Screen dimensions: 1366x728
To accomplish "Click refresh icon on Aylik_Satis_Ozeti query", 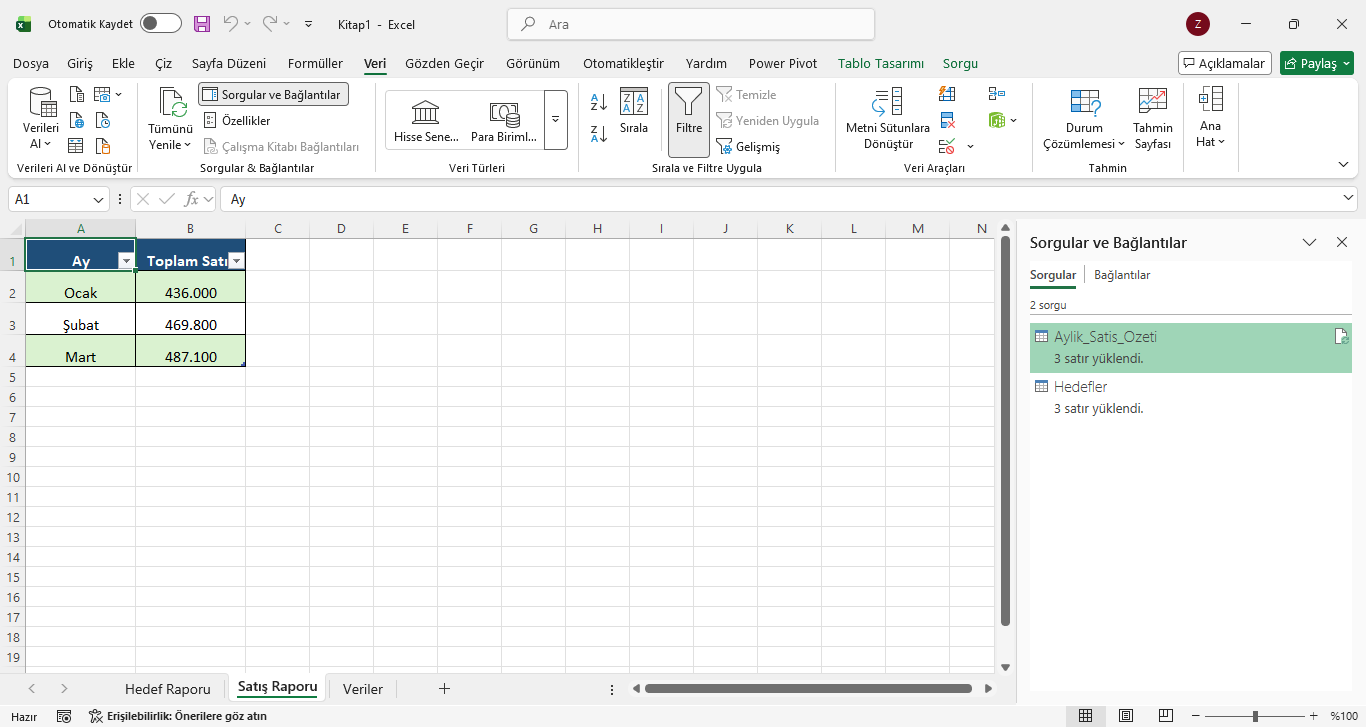I will pos(1342,337).
